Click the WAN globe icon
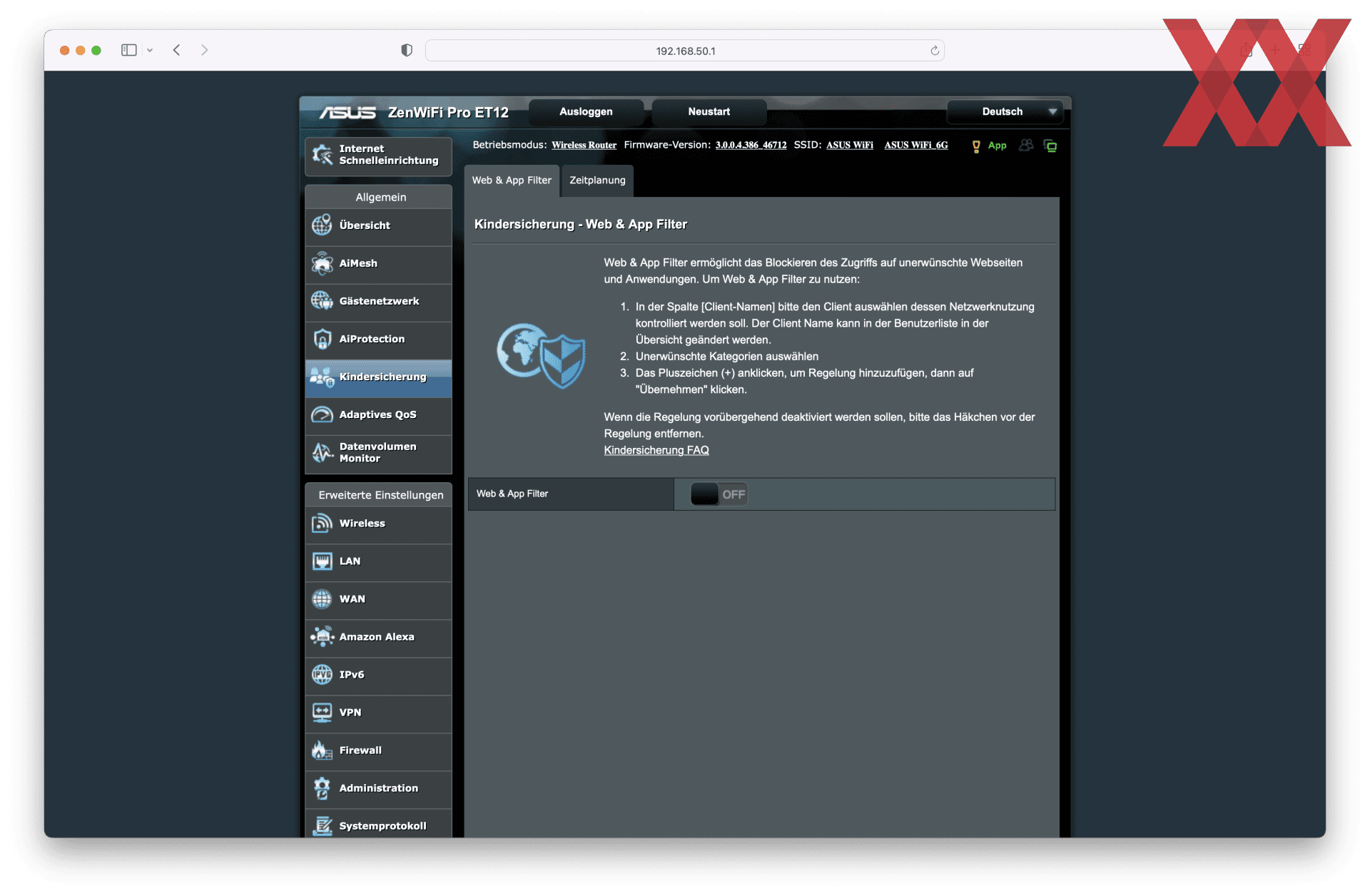The height and width of the screenshot is (896, 1370). 322,599
